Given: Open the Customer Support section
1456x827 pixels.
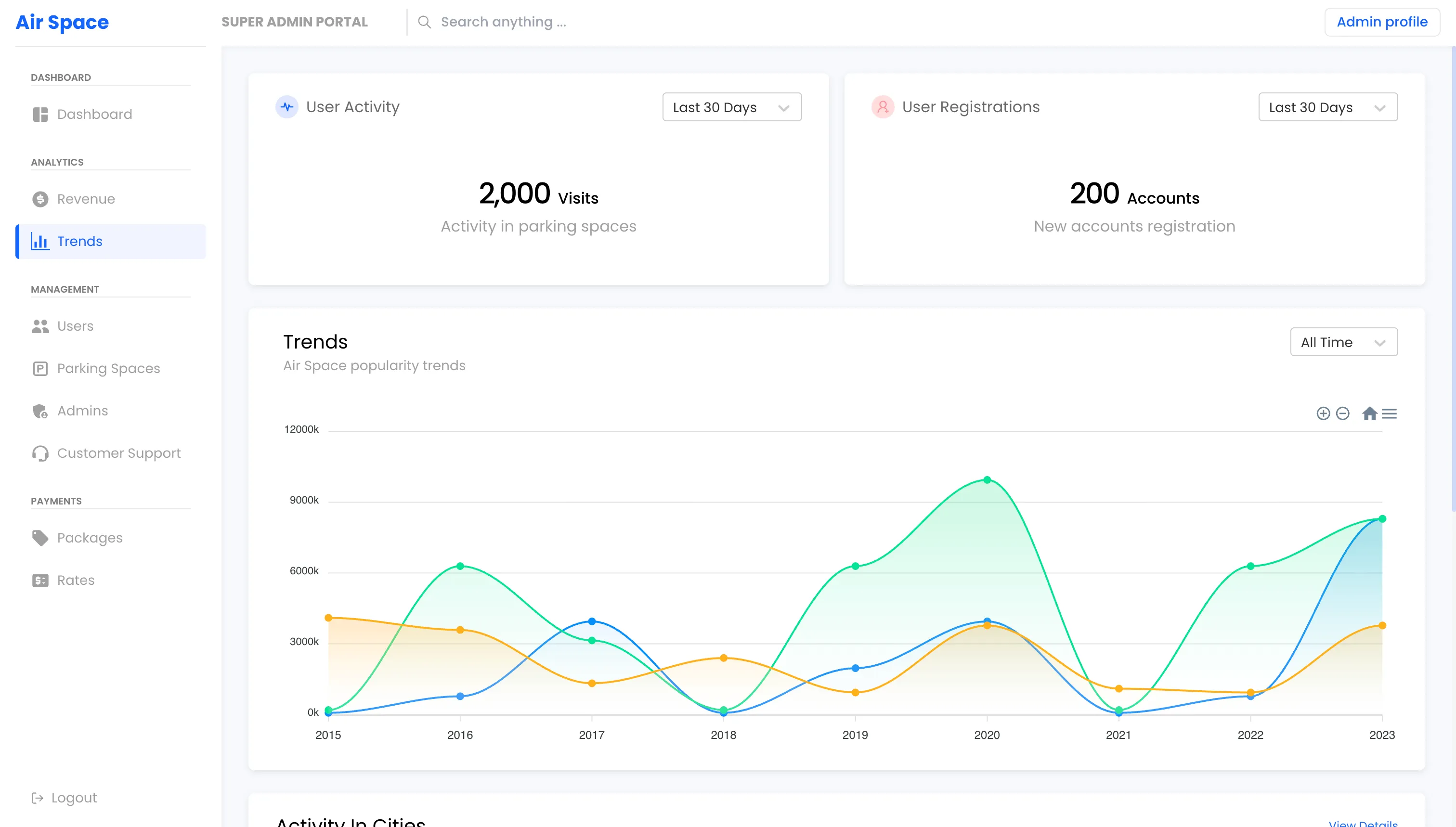Looking at the screenshot, I should 118,452.
